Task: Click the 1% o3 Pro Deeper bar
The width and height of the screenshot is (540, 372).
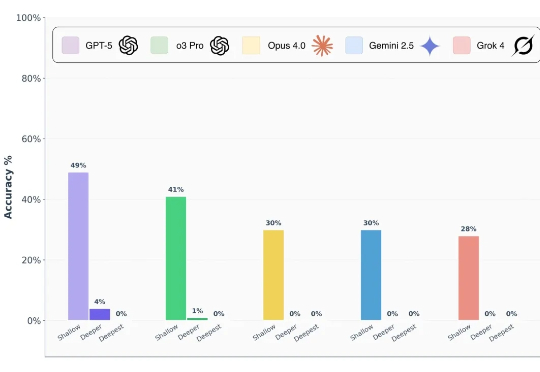Action: pyautogui.click(x=197, y=319)
